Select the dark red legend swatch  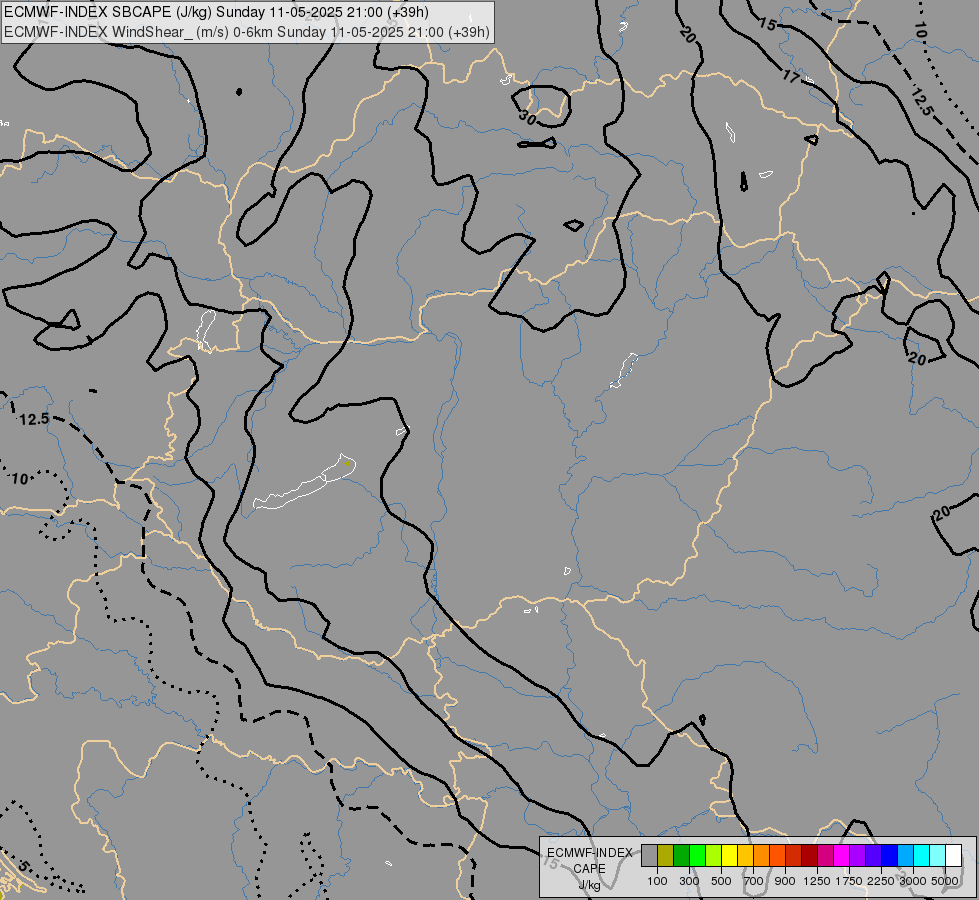tap(809, 855)
